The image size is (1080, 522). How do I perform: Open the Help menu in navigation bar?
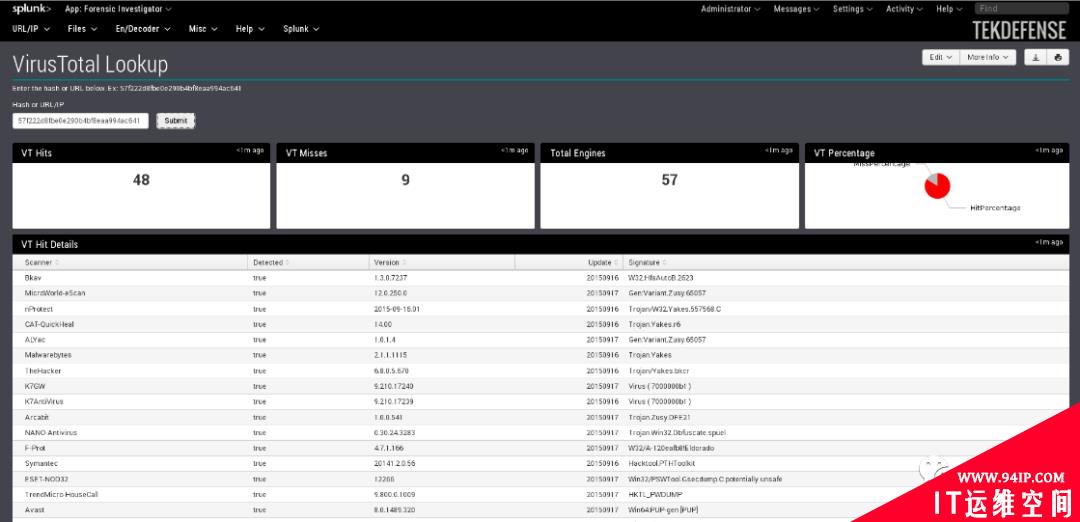coord(249,29)
